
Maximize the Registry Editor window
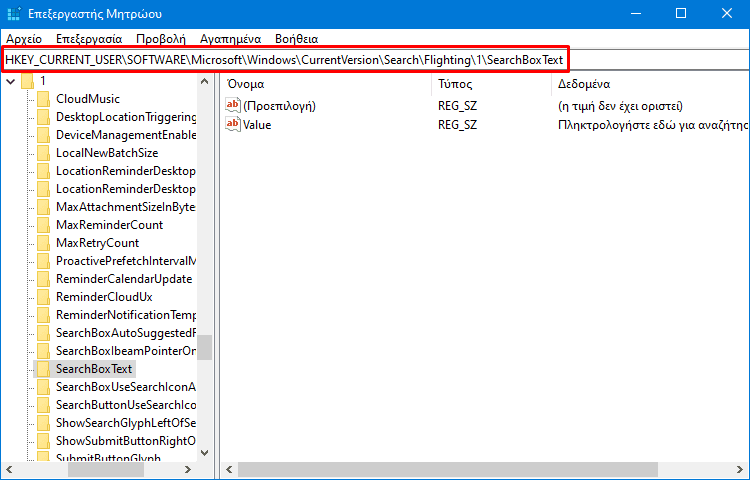click(x=681, y=14)
